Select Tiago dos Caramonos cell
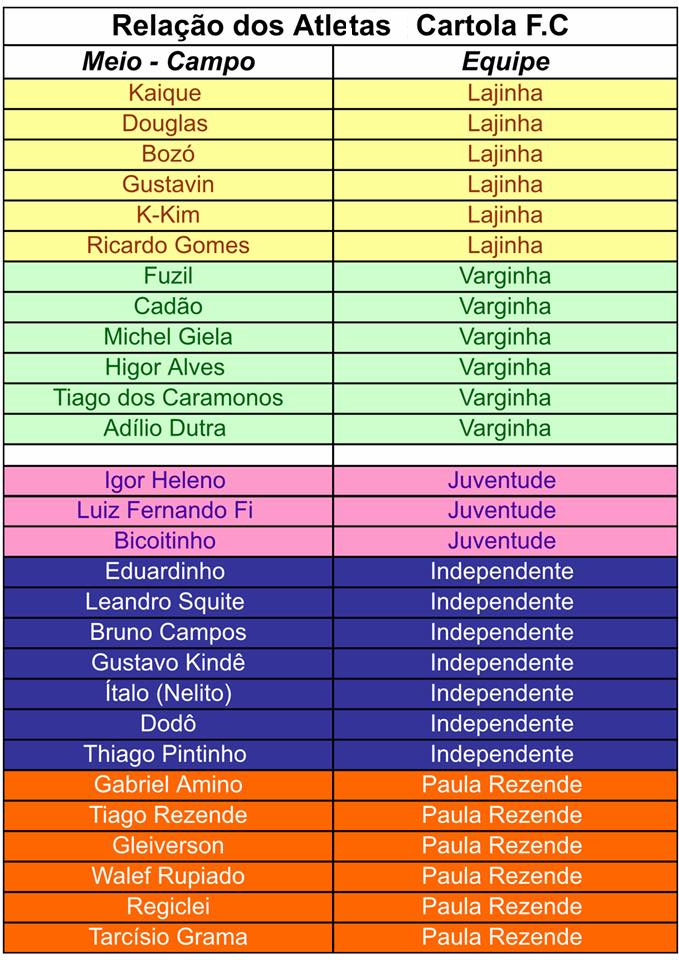 (168, 399)
